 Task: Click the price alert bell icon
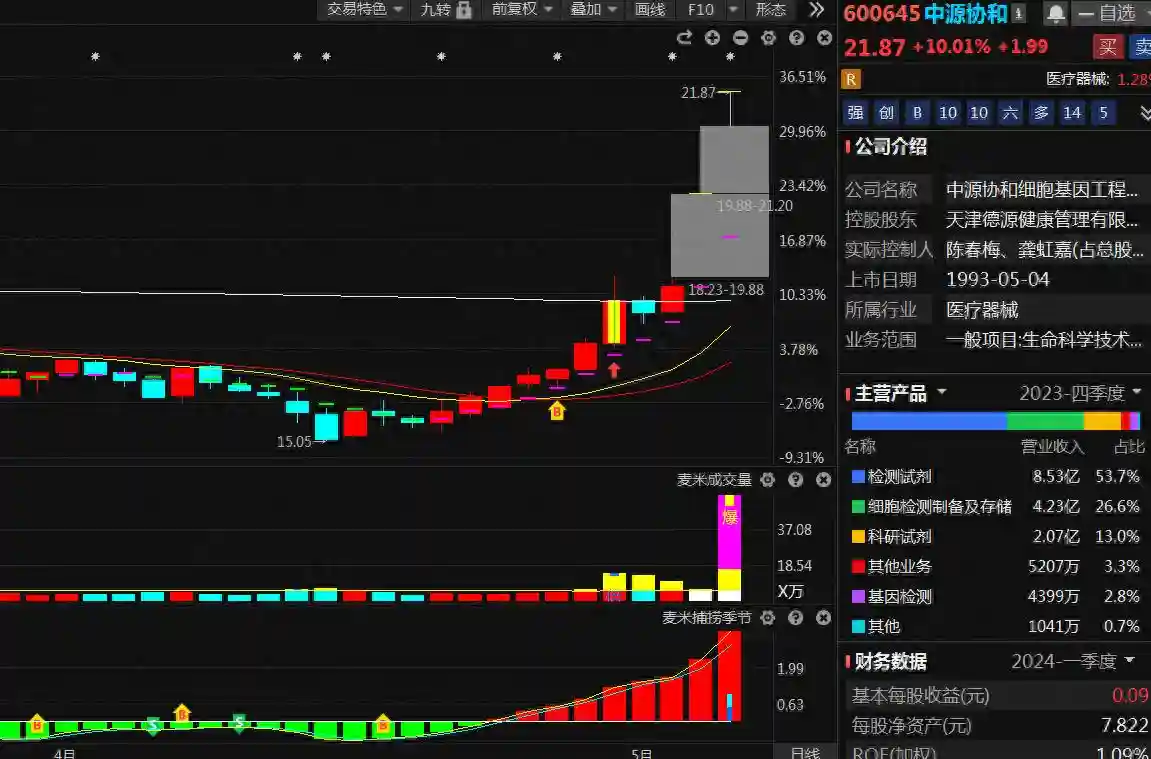tap(1056, 14)
